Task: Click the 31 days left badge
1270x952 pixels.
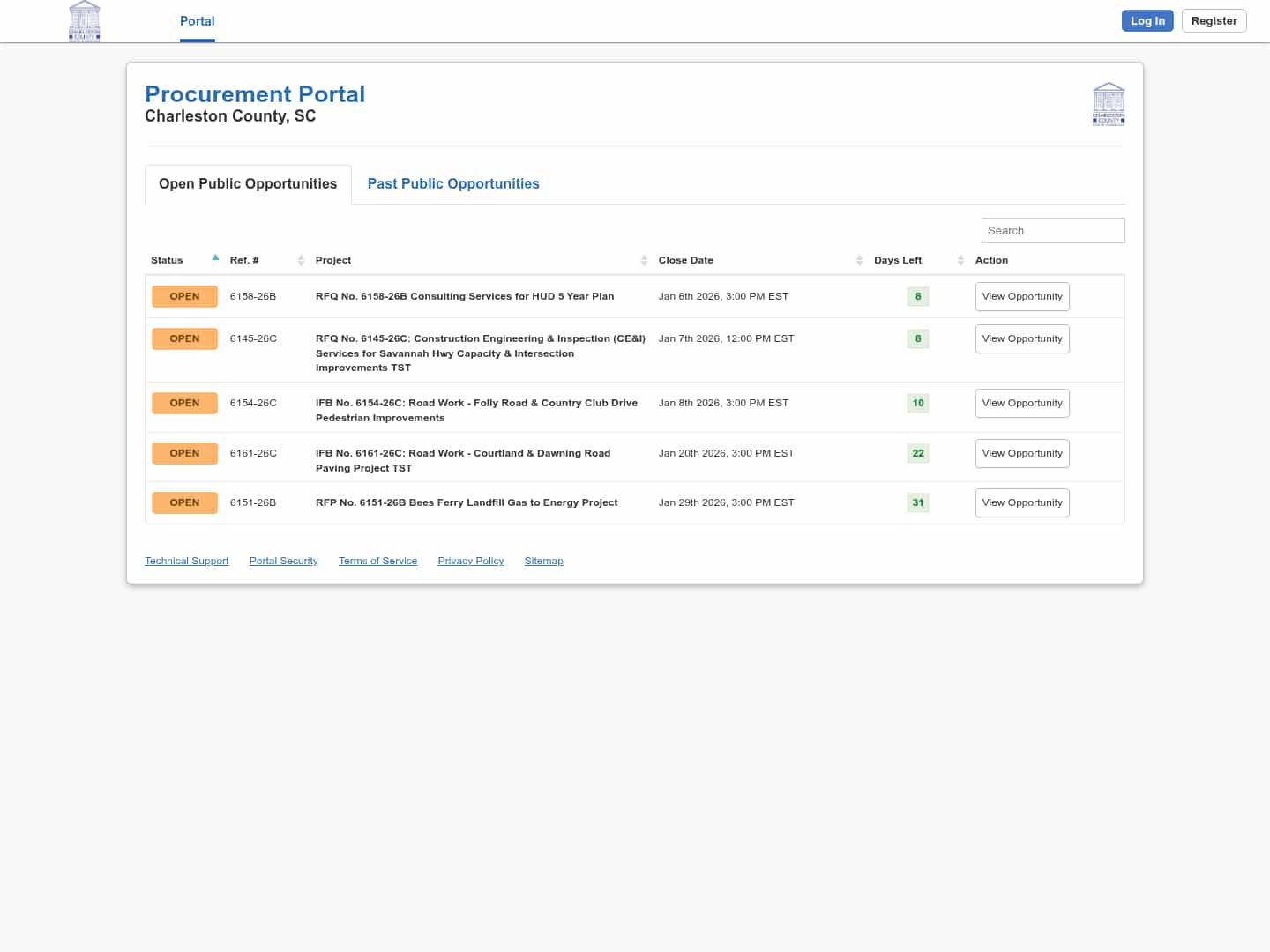Action: tap(917, 502)
